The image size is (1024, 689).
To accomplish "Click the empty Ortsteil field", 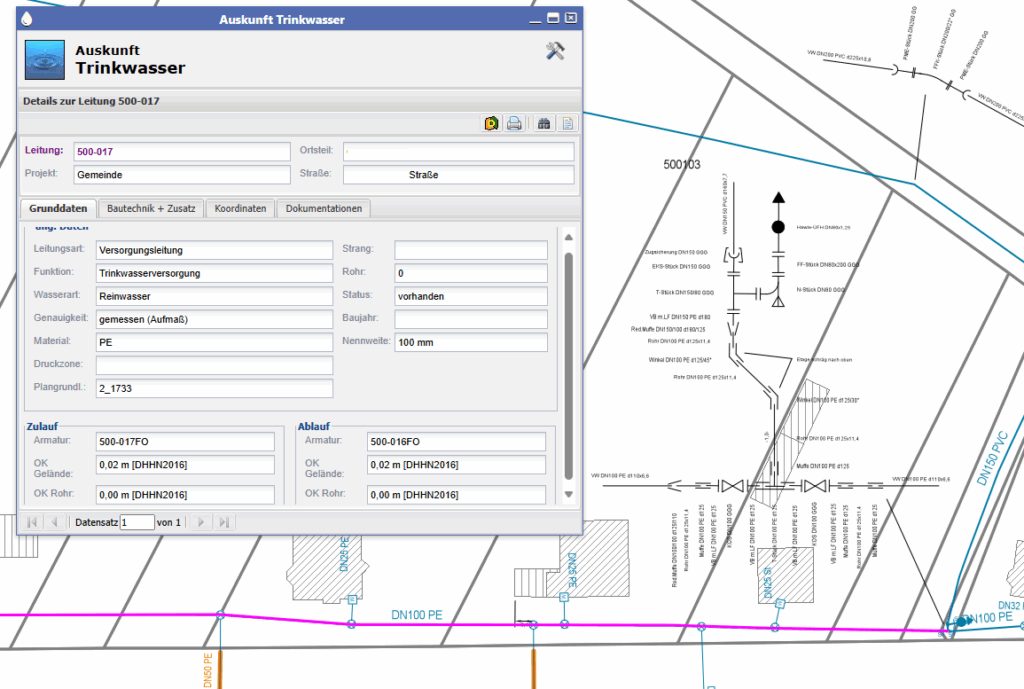I will click(x=458, y=152).
